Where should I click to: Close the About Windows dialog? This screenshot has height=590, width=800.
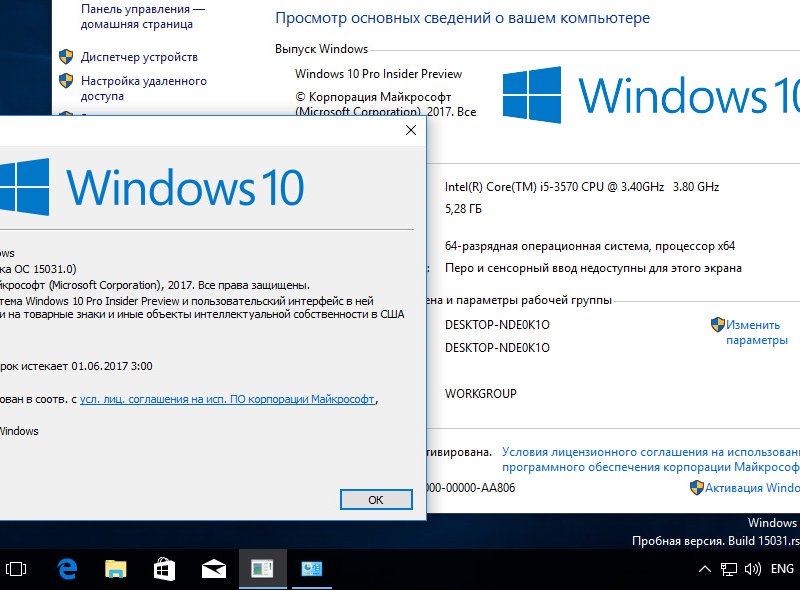(x=411, y=130)
